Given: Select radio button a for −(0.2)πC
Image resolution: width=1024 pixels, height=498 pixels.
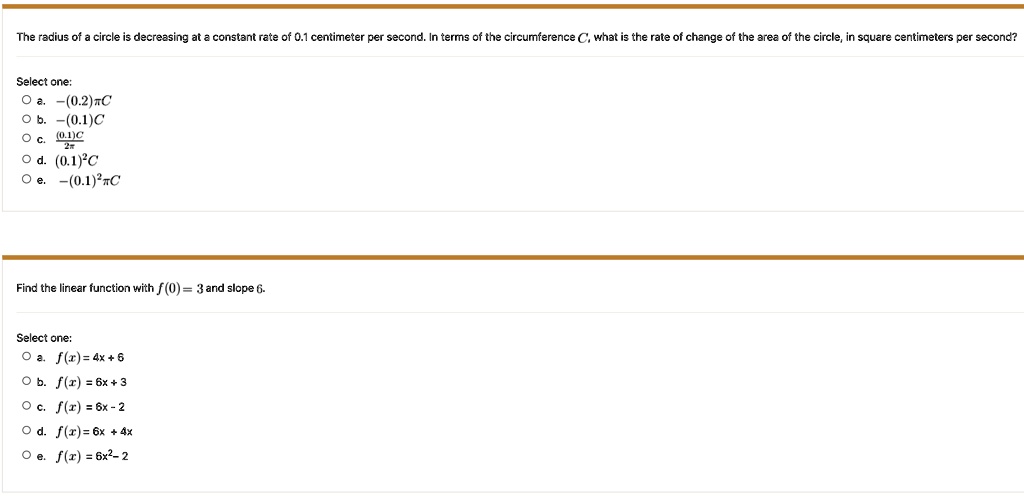Looking at the screenshot, I should click(x=26, y=100).
